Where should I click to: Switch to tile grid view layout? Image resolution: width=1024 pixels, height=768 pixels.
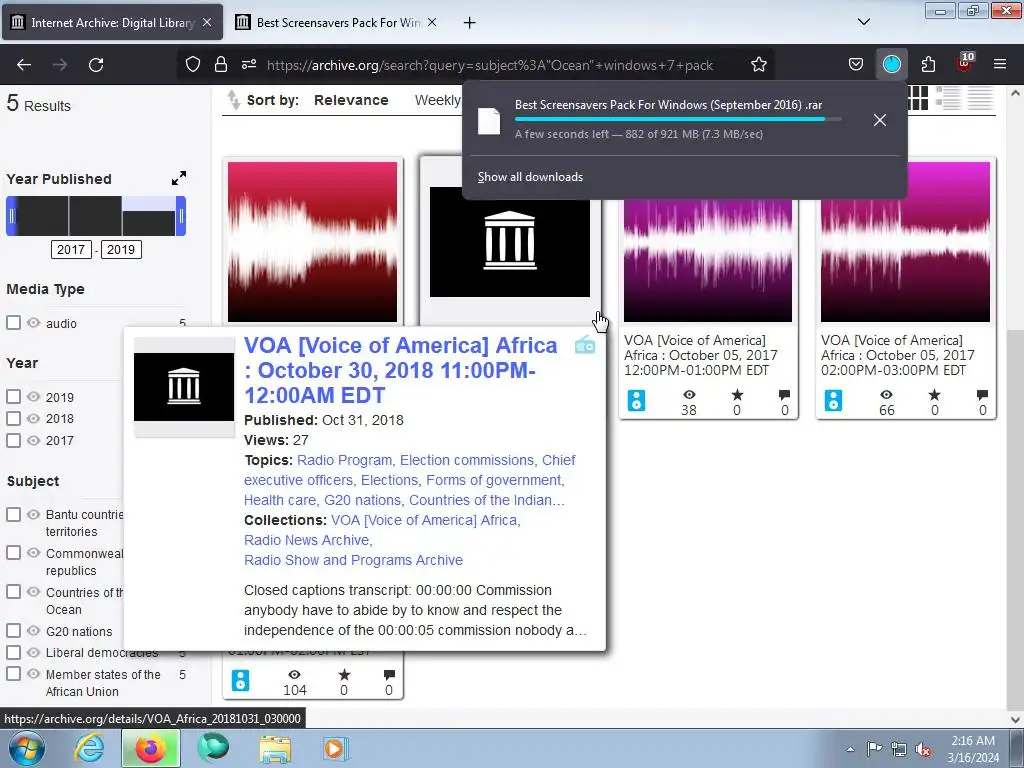918,99
